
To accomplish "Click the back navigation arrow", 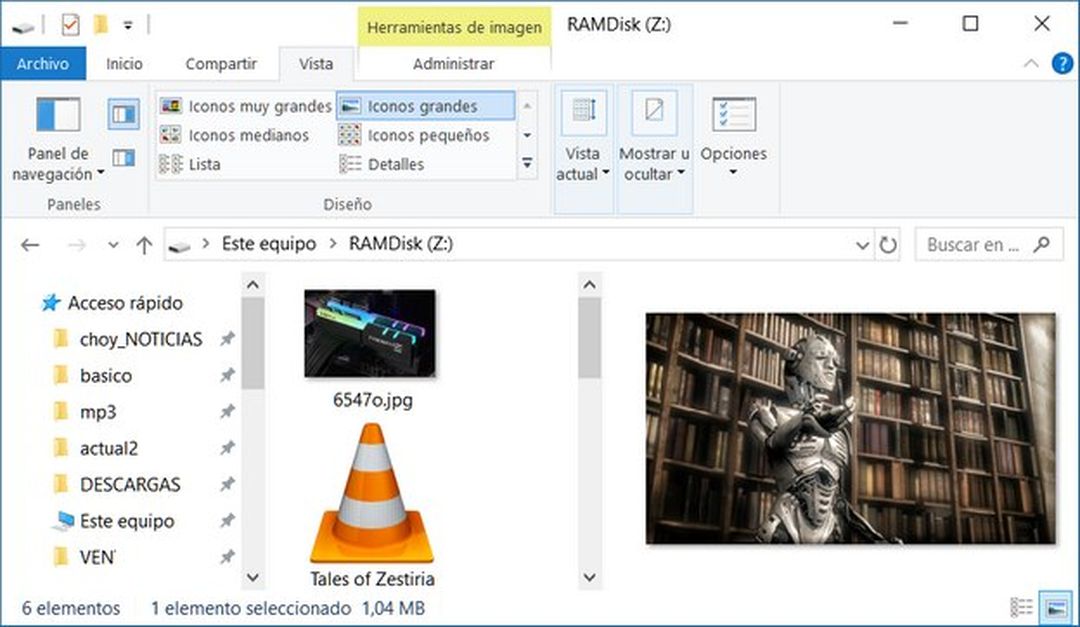I will tap(29, 244).
